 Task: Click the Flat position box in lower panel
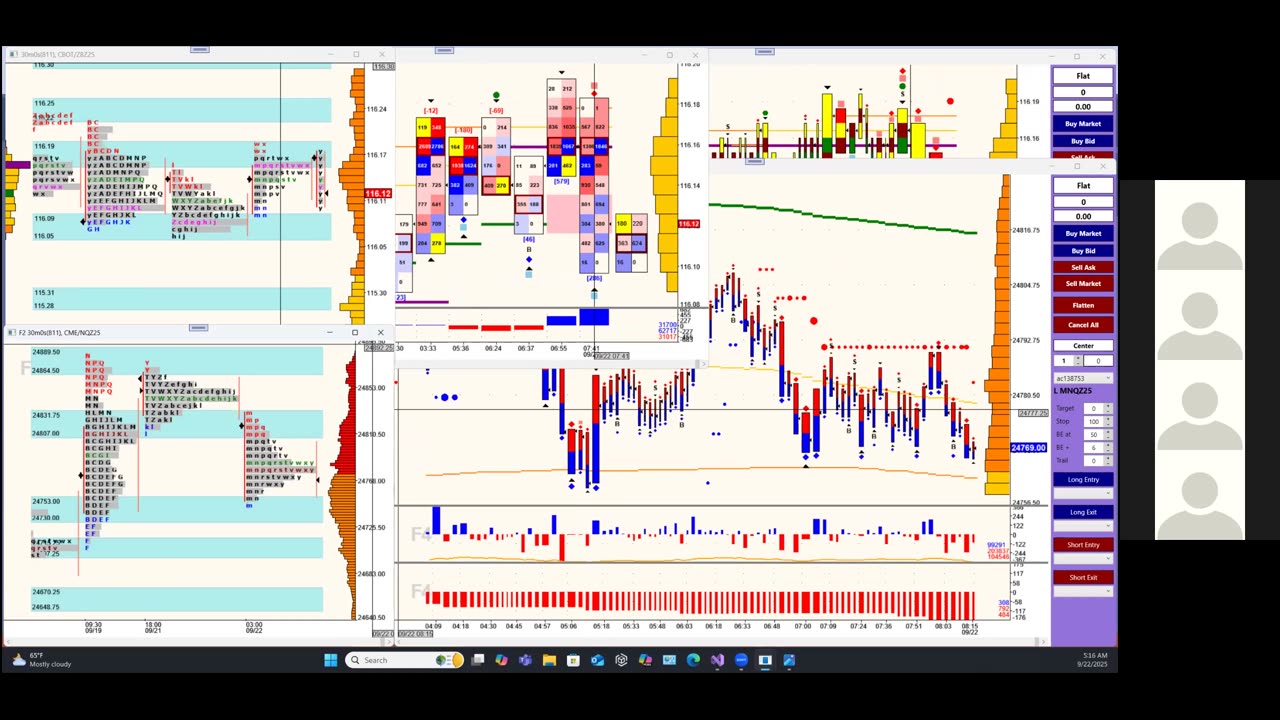pyautogui.click(x=1083, y=185)
